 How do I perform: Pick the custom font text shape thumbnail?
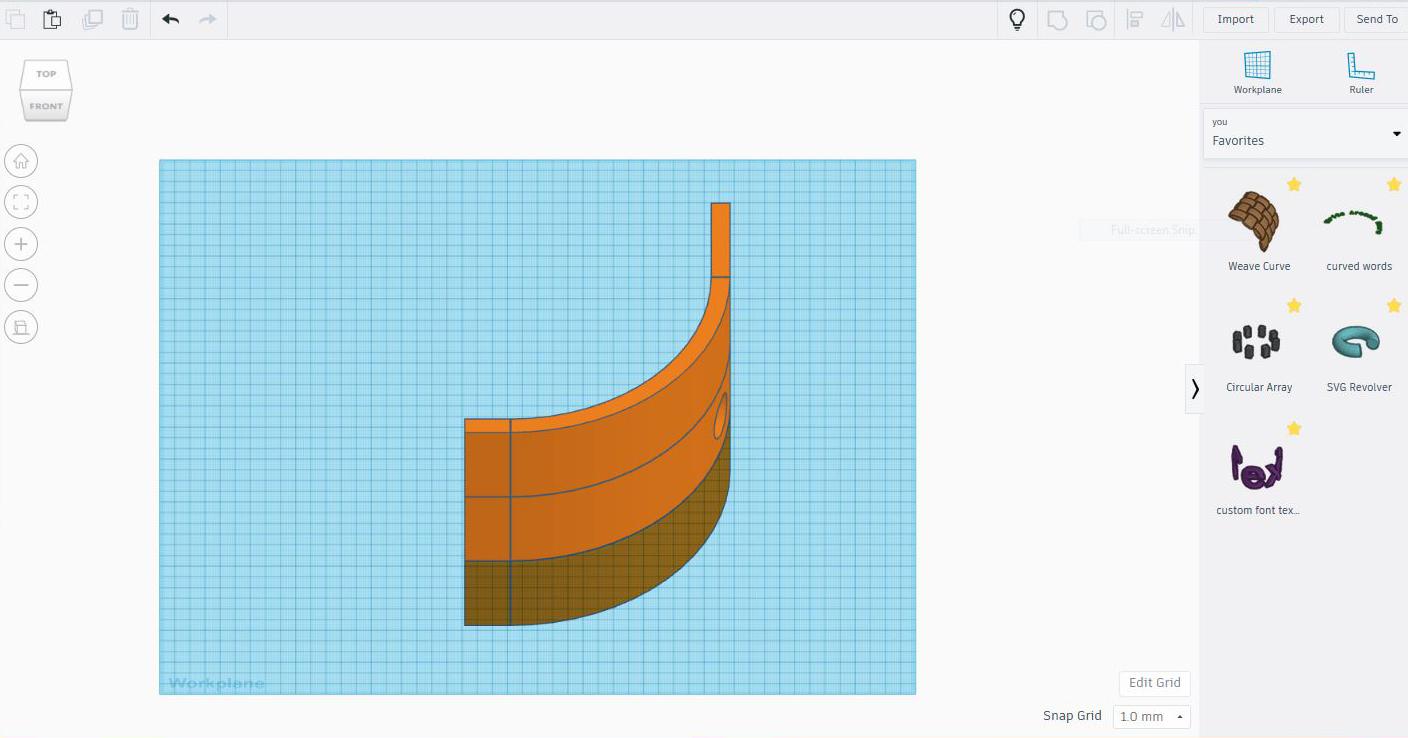1256,466
